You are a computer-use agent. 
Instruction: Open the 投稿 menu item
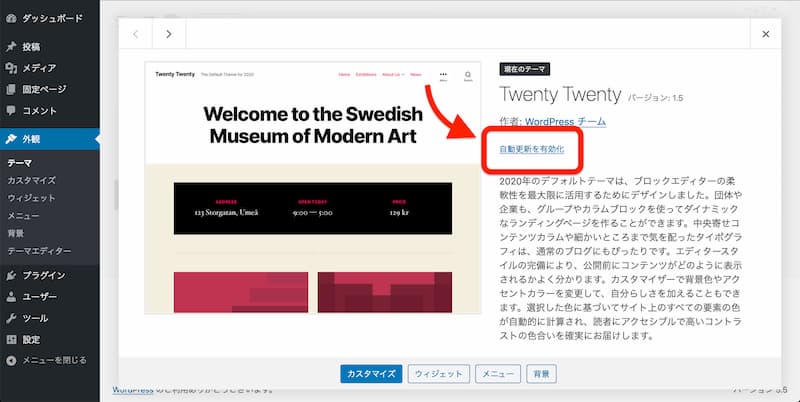[x=50, y=47]
